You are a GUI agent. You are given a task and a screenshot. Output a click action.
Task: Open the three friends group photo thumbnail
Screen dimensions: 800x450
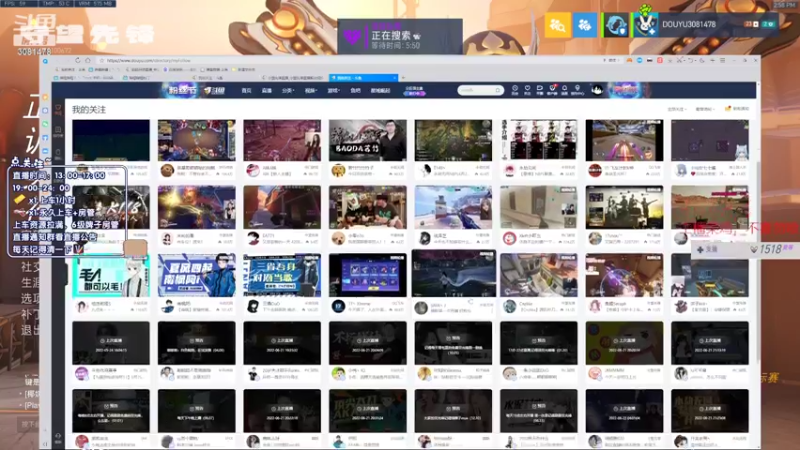(367, 207)
